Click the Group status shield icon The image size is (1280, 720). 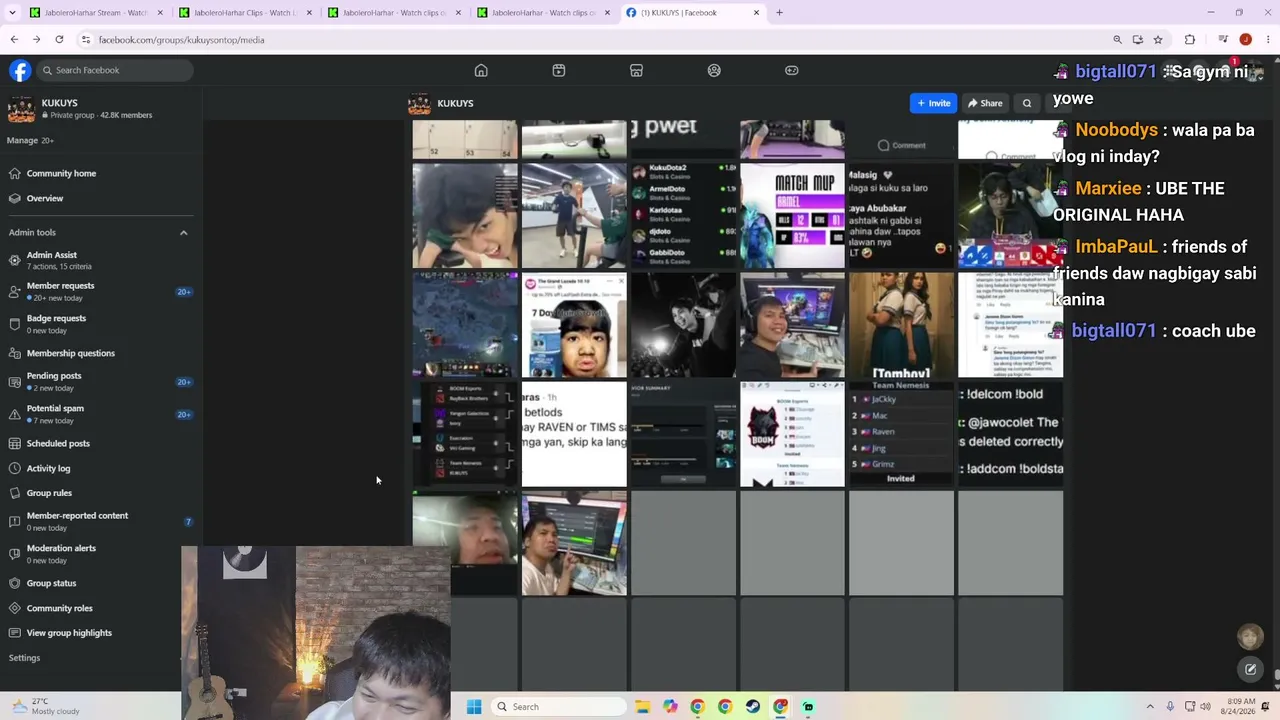click(14, 583)
